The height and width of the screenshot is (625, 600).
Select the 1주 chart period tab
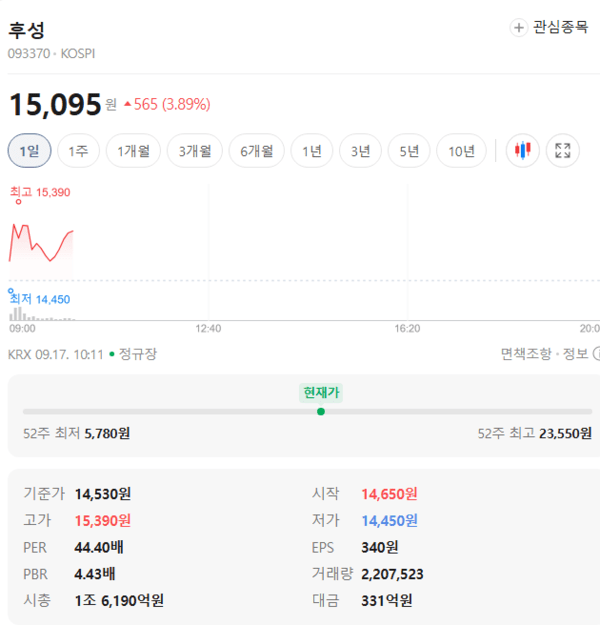click(78, 151)
